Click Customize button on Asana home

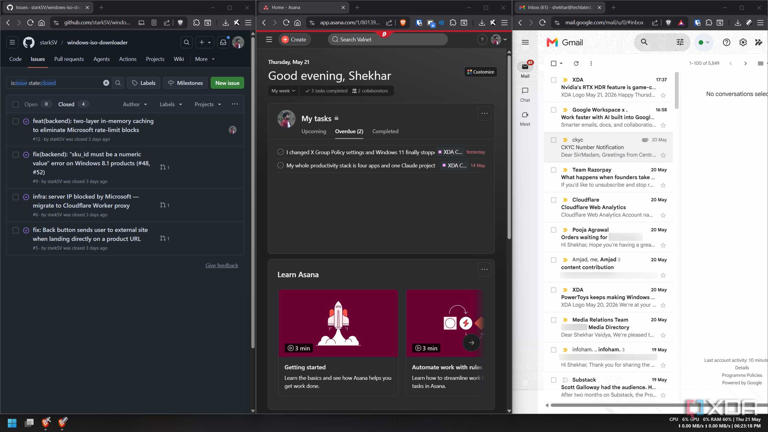point(480,72)
